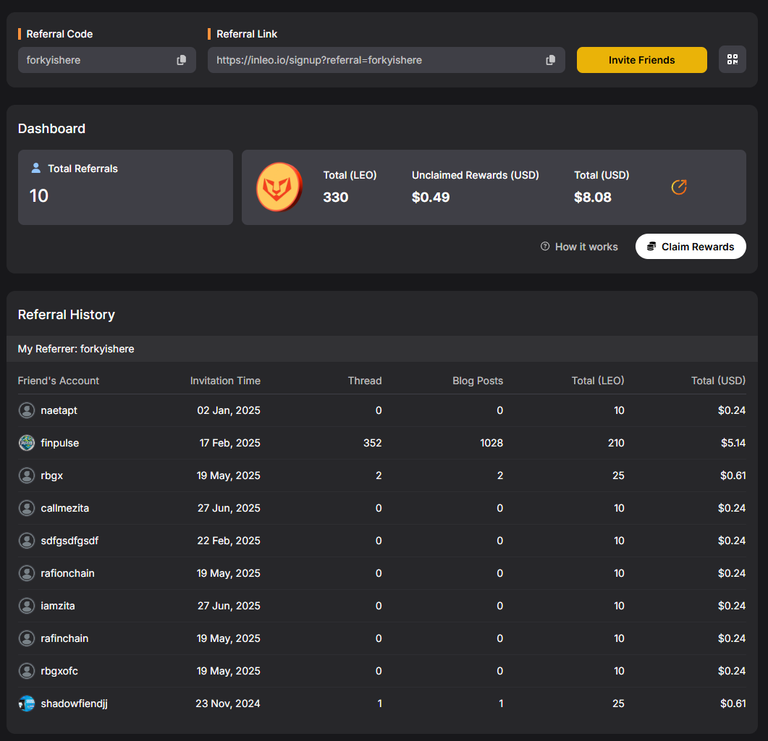Click My Referrer: forkyishere text
768x741 pixels.
[76, 349]
